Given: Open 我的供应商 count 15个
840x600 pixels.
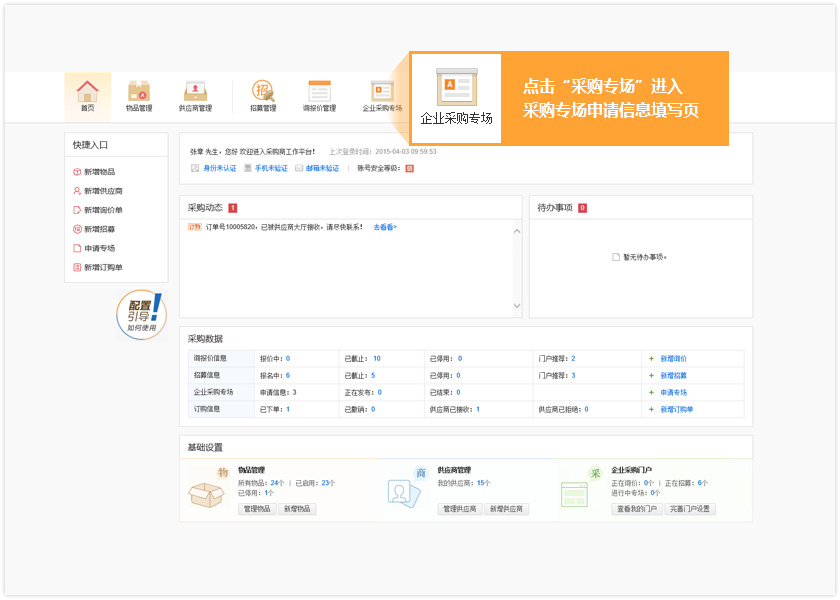Looking at the screenshot, I should tap(484, 483).
